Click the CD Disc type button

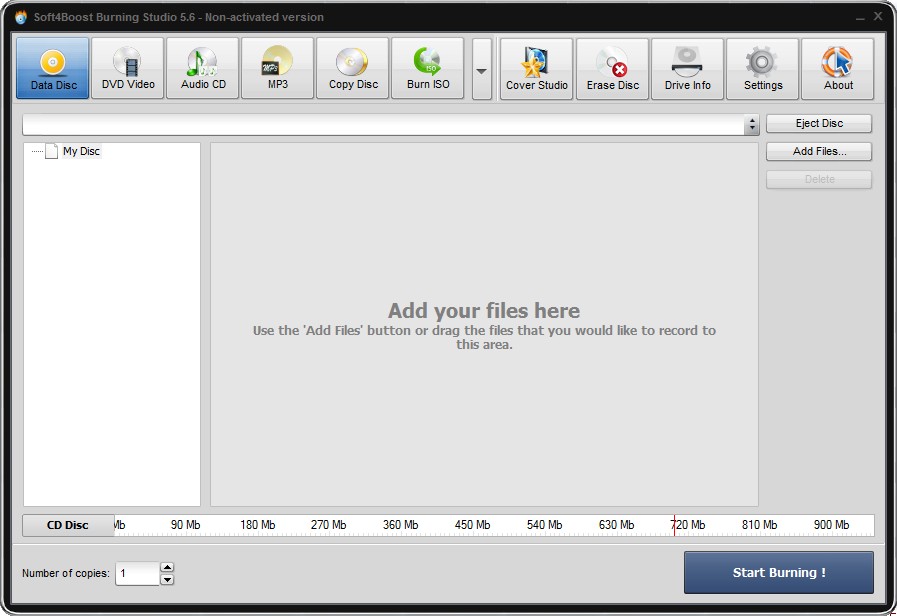tap(68, 525)
